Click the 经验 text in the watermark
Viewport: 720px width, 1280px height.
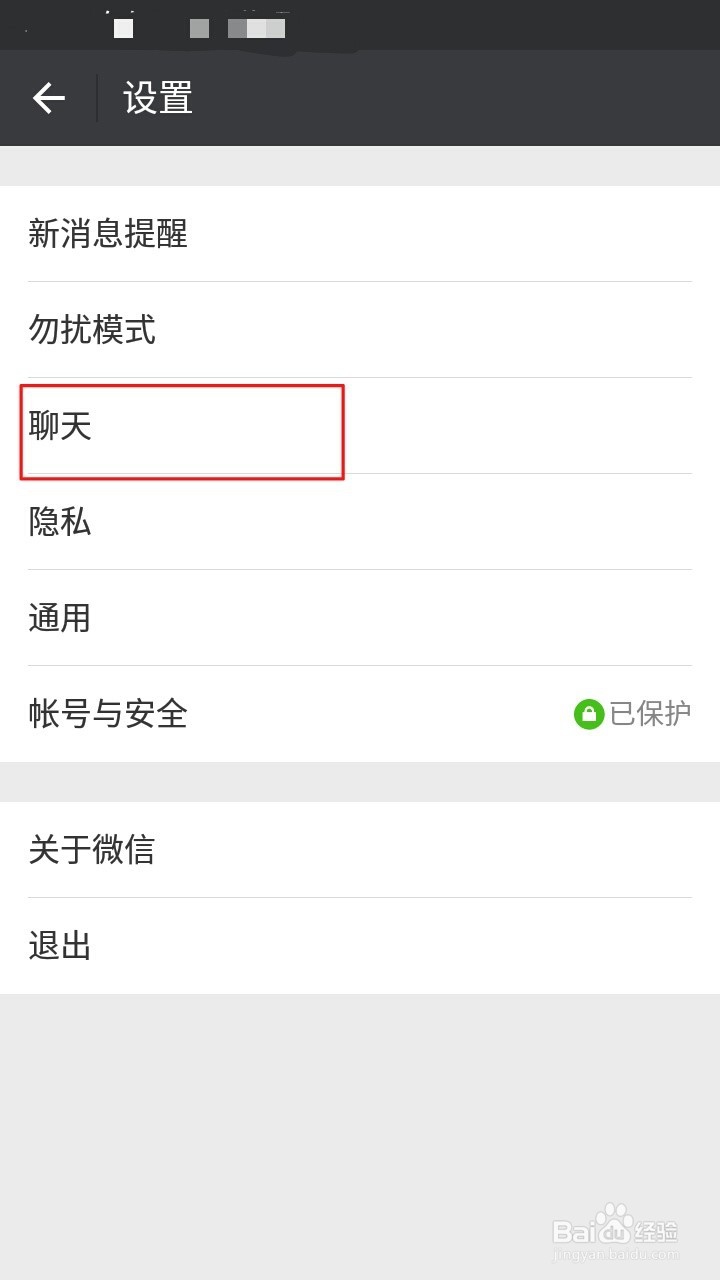[657, 1232]
